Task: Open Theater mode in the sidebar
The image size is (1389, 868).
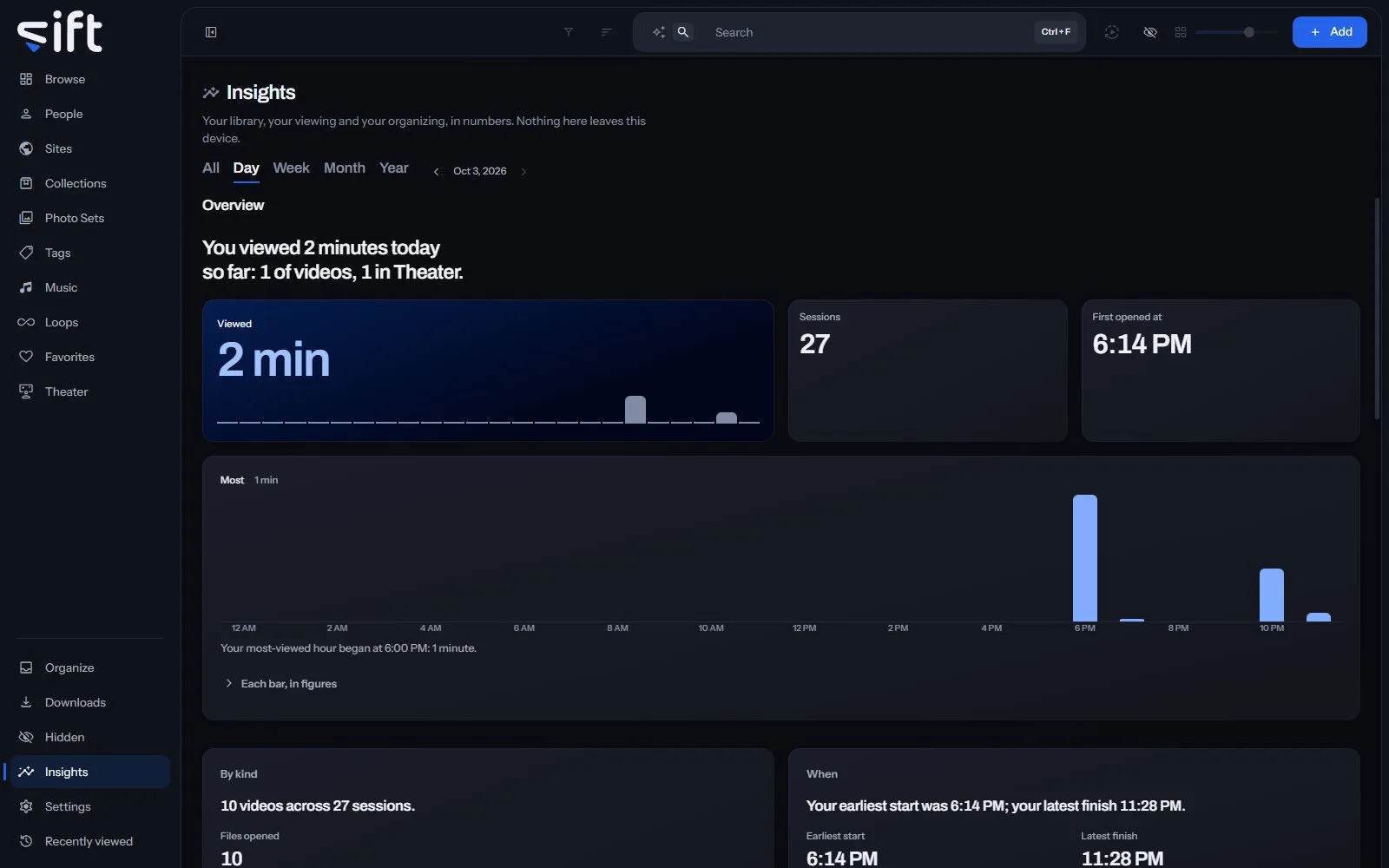Action: (x=90, y=391)
